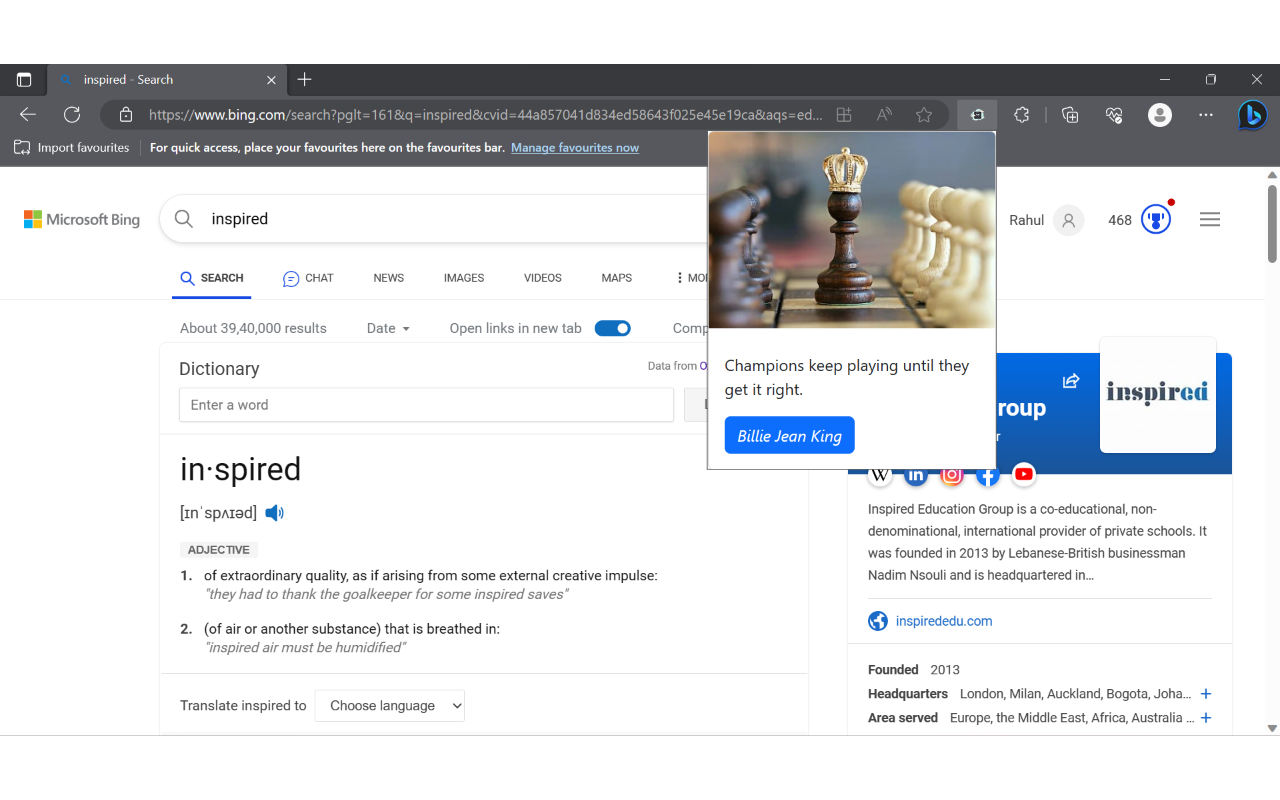Open the tab actions menu icon
The image size is (1280, 800).
coord(24,80)
